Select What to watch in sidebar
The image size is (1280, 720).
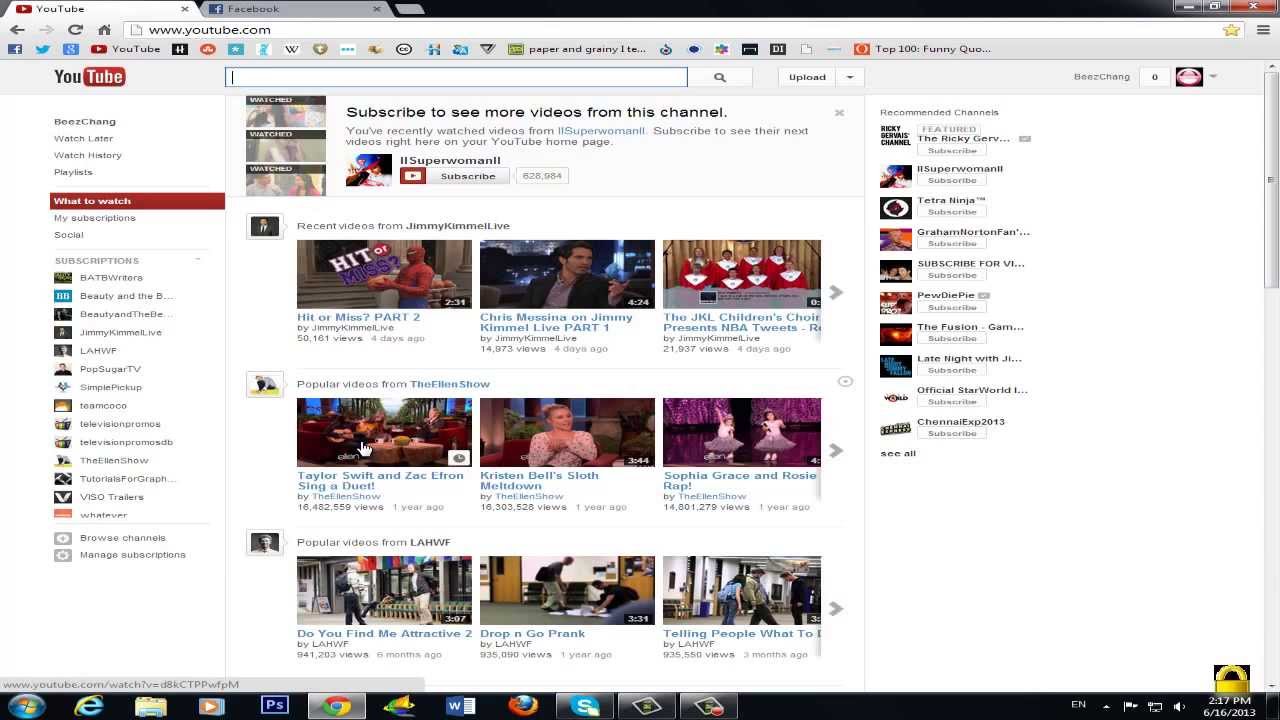tap(137, 201)
